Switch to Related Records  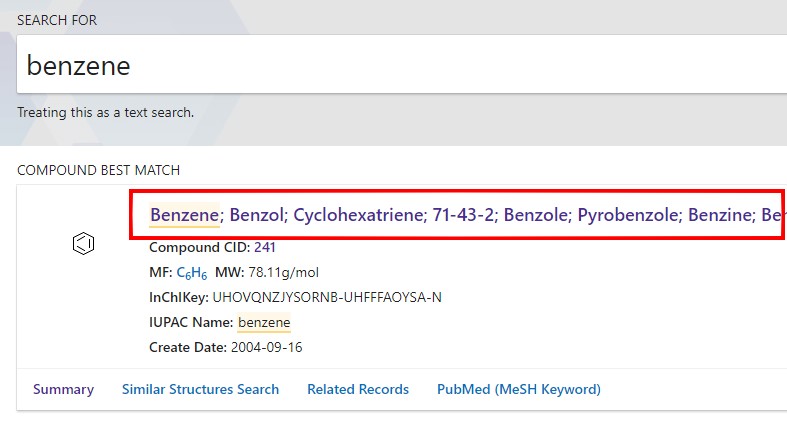[x=357, y=389]
